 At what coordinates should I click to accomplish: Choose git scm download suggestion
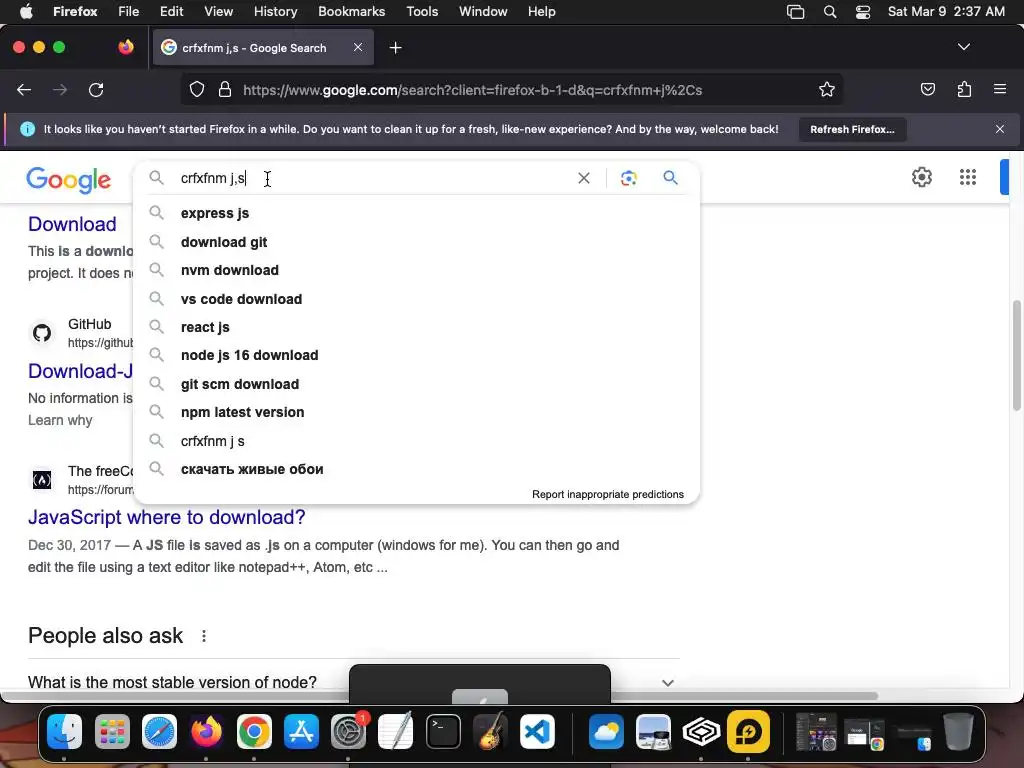(416, 384)
